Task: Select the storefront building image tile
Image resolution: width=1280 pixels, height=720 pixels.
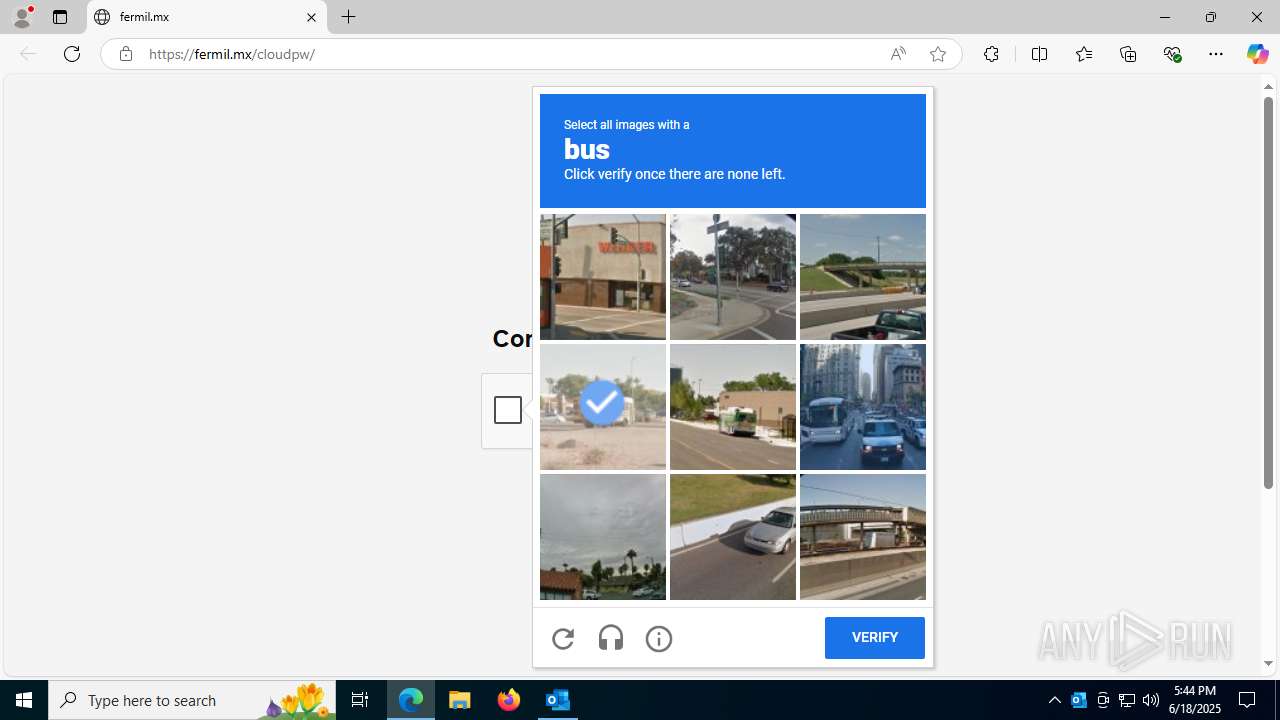Action: pos(603,277)
